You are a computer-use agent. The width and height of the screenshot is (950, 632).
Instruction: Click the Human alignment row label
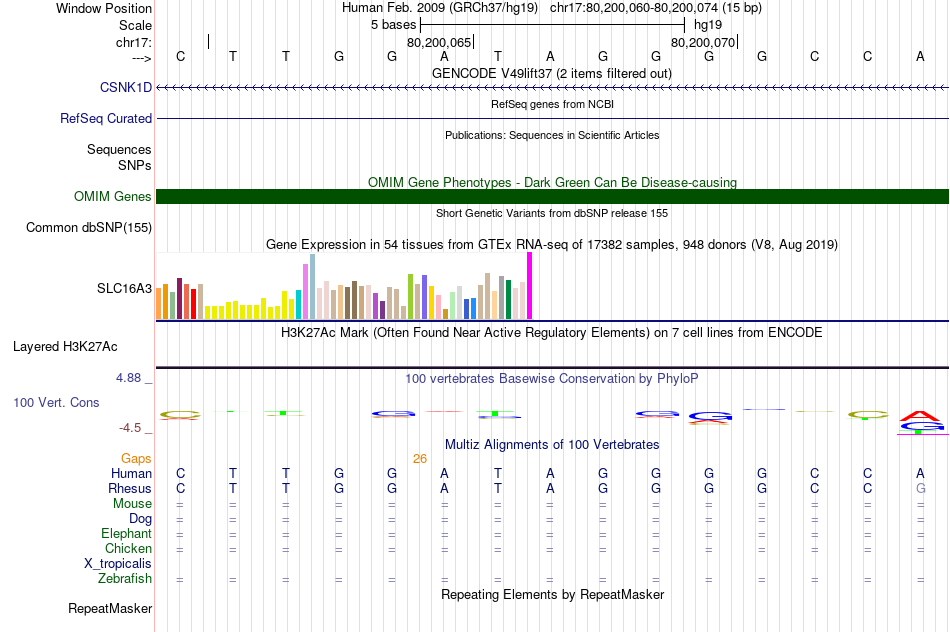point(131,474)
